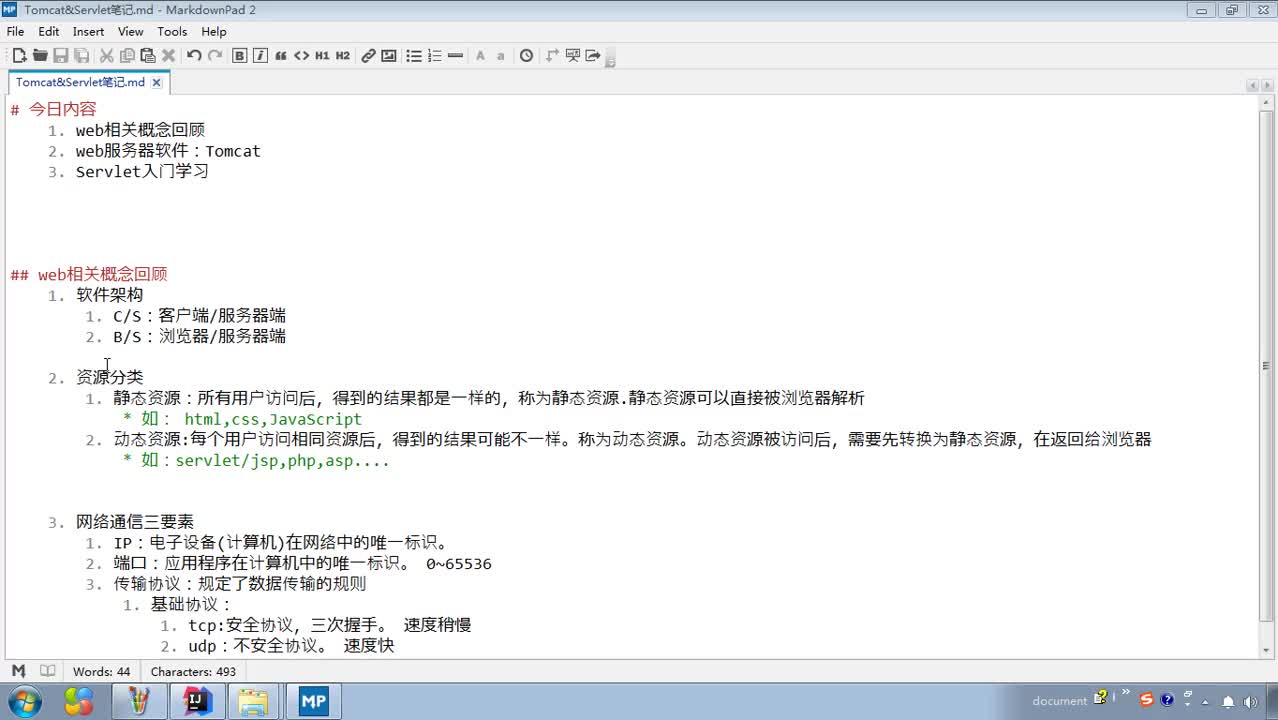This screenshot has width=1278, height=720.
Task: Click the line '* 如： html,css,JavaScript'
Action: click(242, 419)
